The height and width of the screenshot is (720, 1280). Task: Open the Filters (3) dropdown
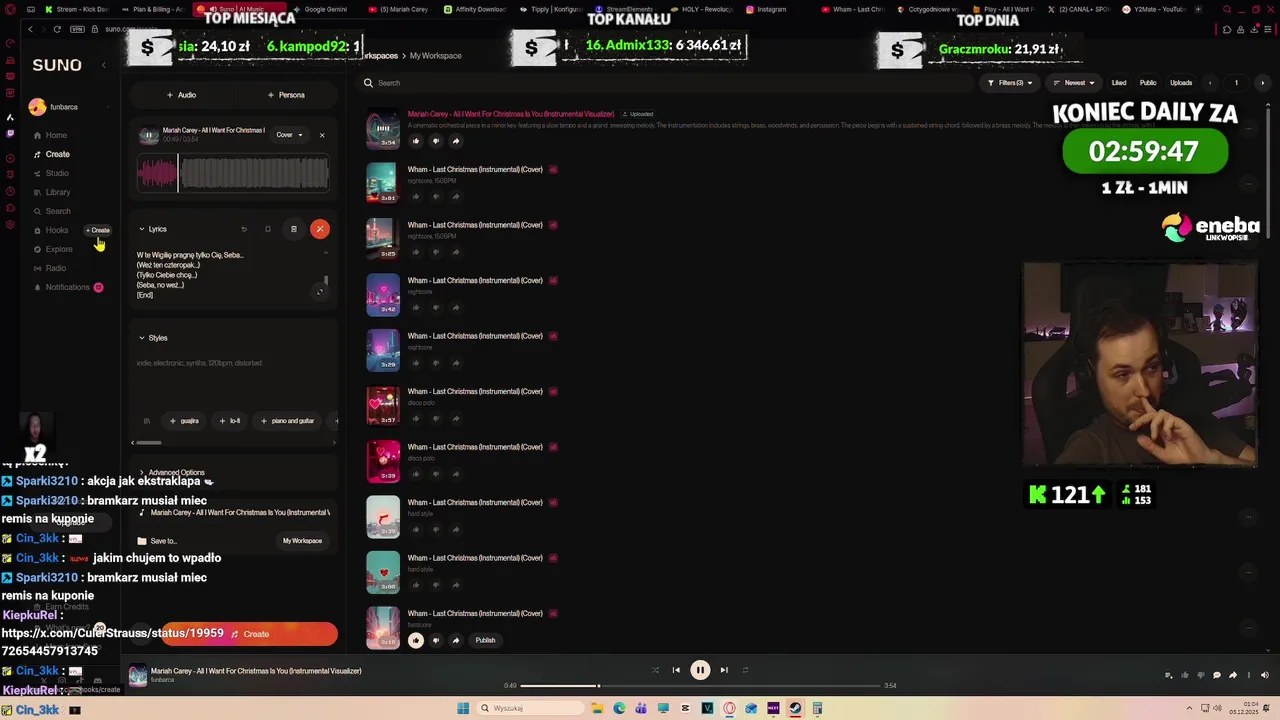(x=1010, y=83)
